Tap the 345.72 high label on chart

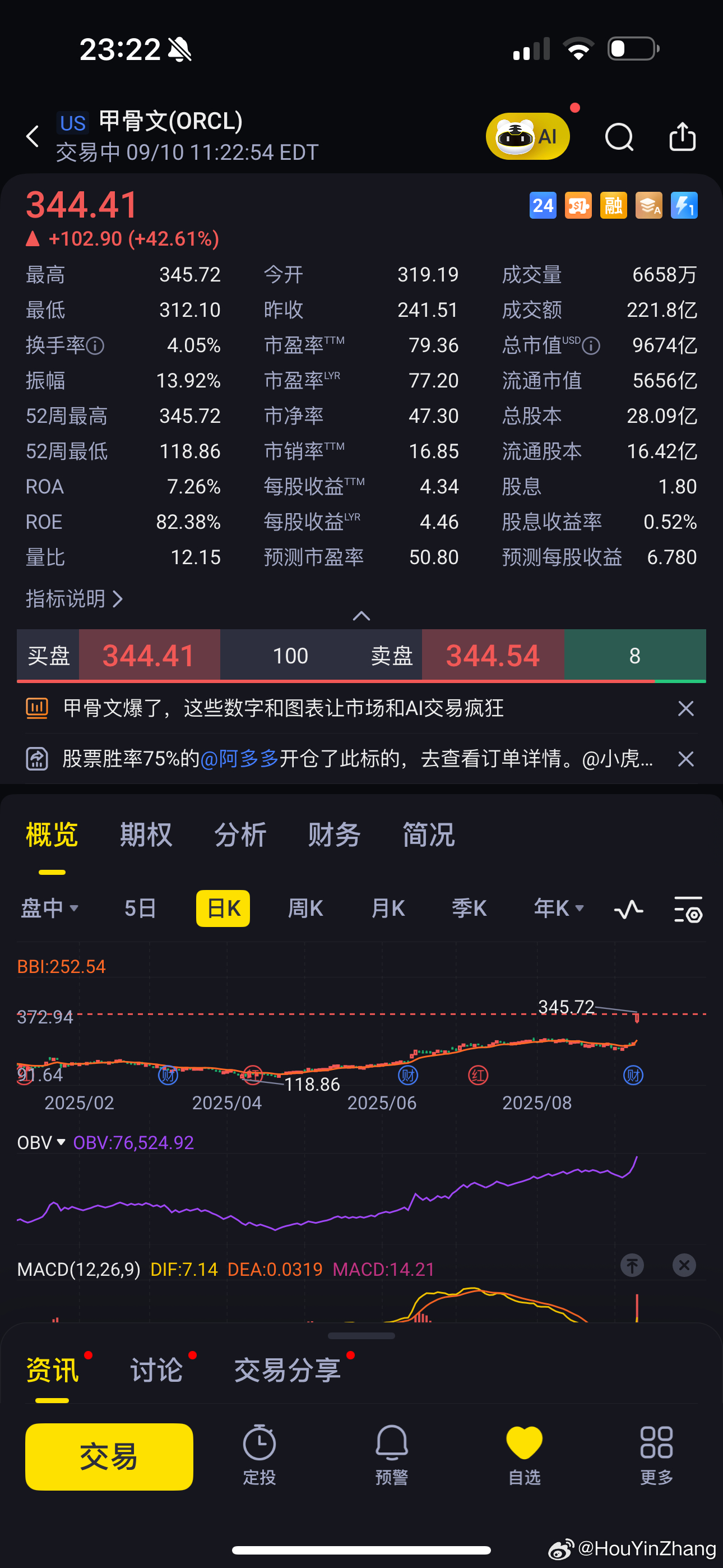click(x=566, y=1007)
